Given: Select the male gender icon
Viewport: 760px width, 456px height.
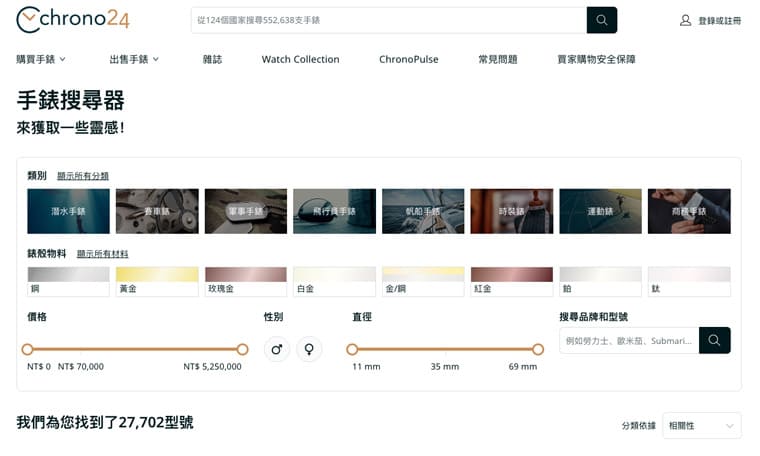Looking at the screenshot, I should pos(277,349).
